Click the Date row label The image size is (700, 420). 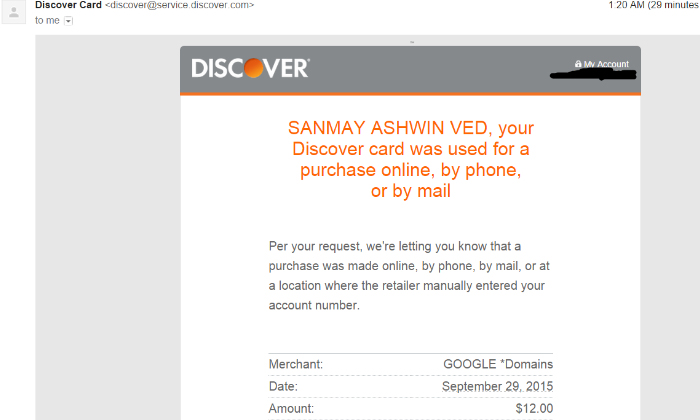coord(283,386)
